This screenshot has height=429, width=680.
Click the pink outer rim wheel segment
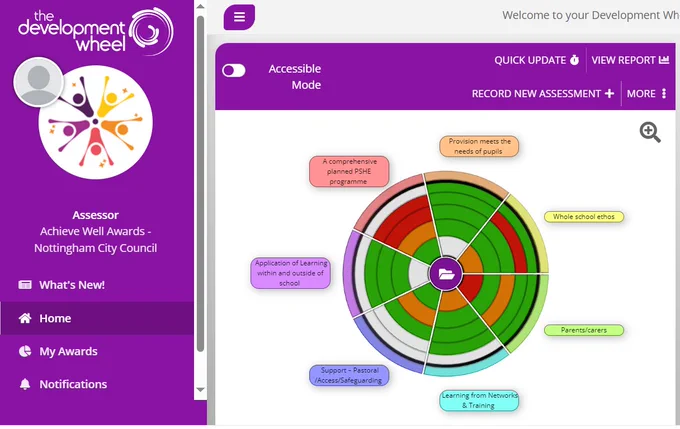tap(382, 197)
